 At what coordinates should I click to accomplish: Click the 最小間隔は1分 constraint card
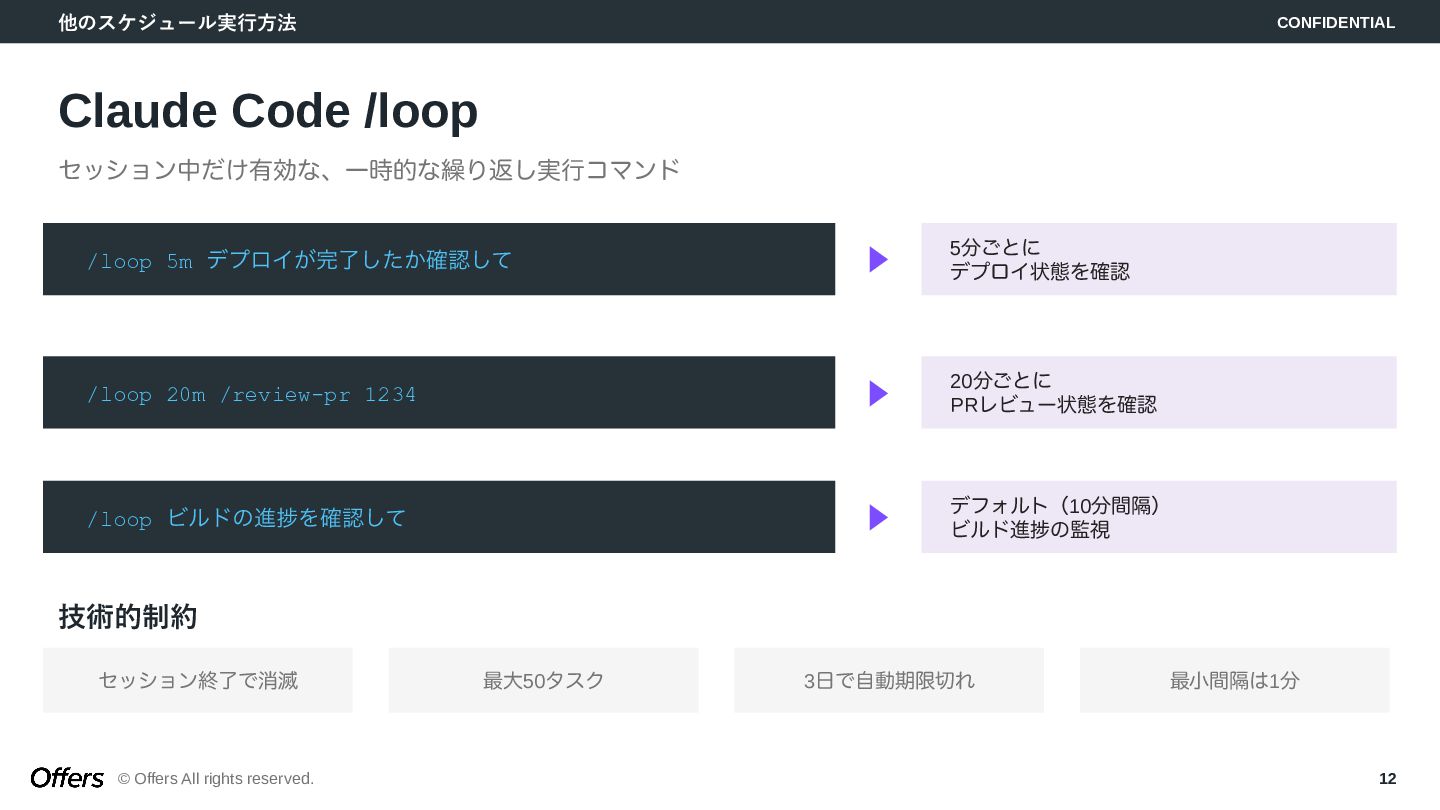[1234, 680]
